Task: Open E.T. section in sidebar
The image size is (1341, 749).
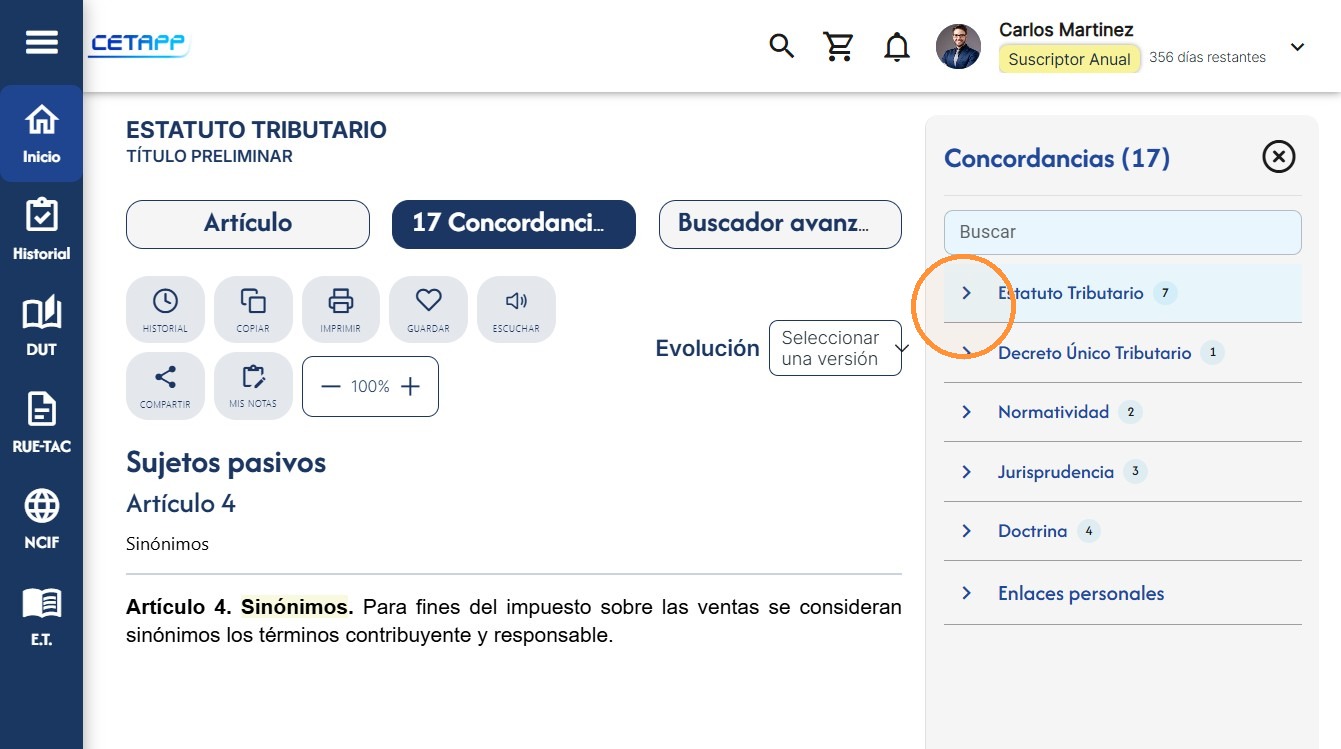Action: click(41, 616)
